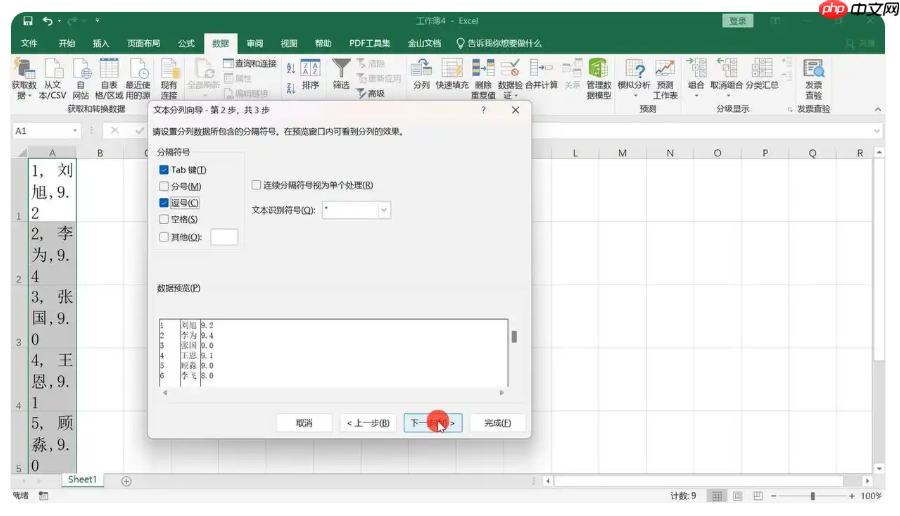The image size is (900, 516).
Task: Add a new sheet with plus icon
Action: click(x=126, y=481)
